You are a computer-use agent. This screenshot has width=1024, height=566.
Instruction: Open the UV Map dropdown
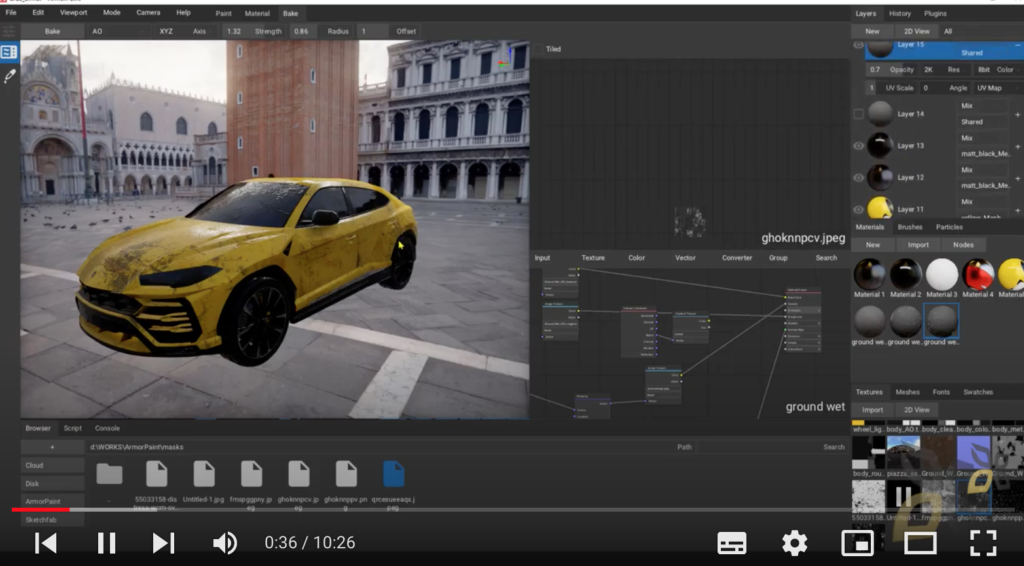(997, 88)
